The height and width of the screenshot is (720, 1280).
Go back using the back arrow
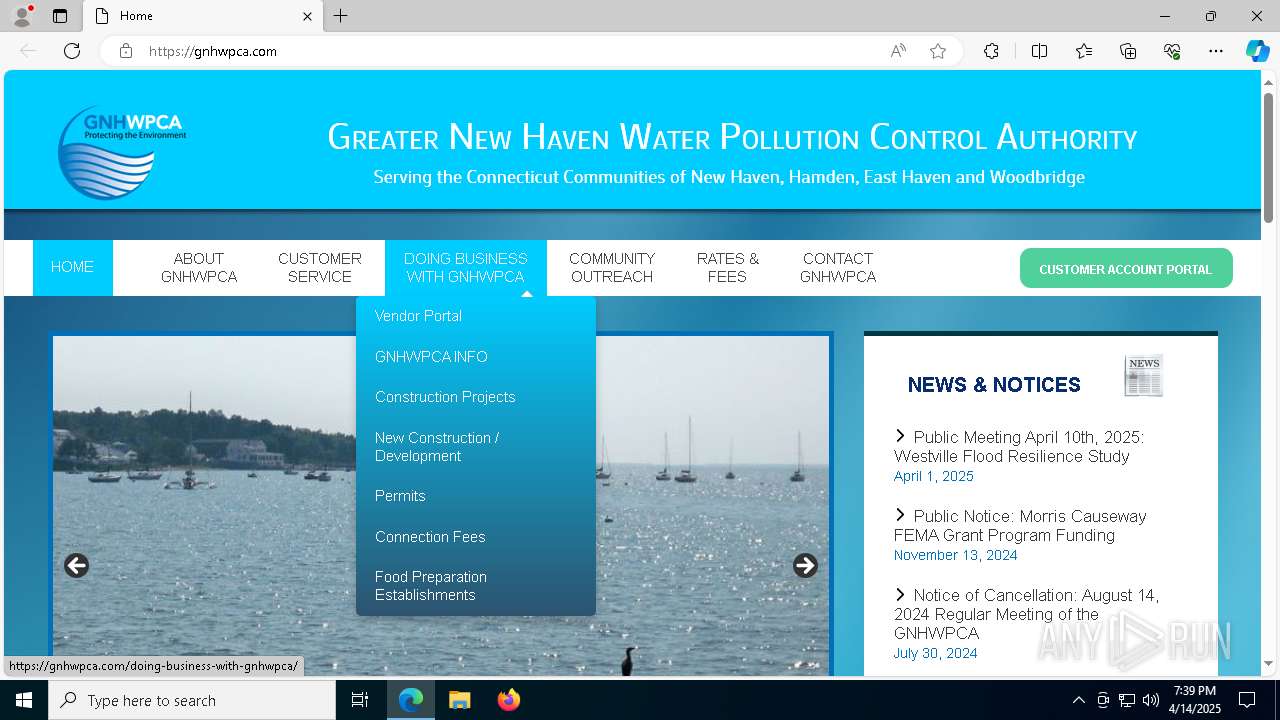(x=28, y=51)
